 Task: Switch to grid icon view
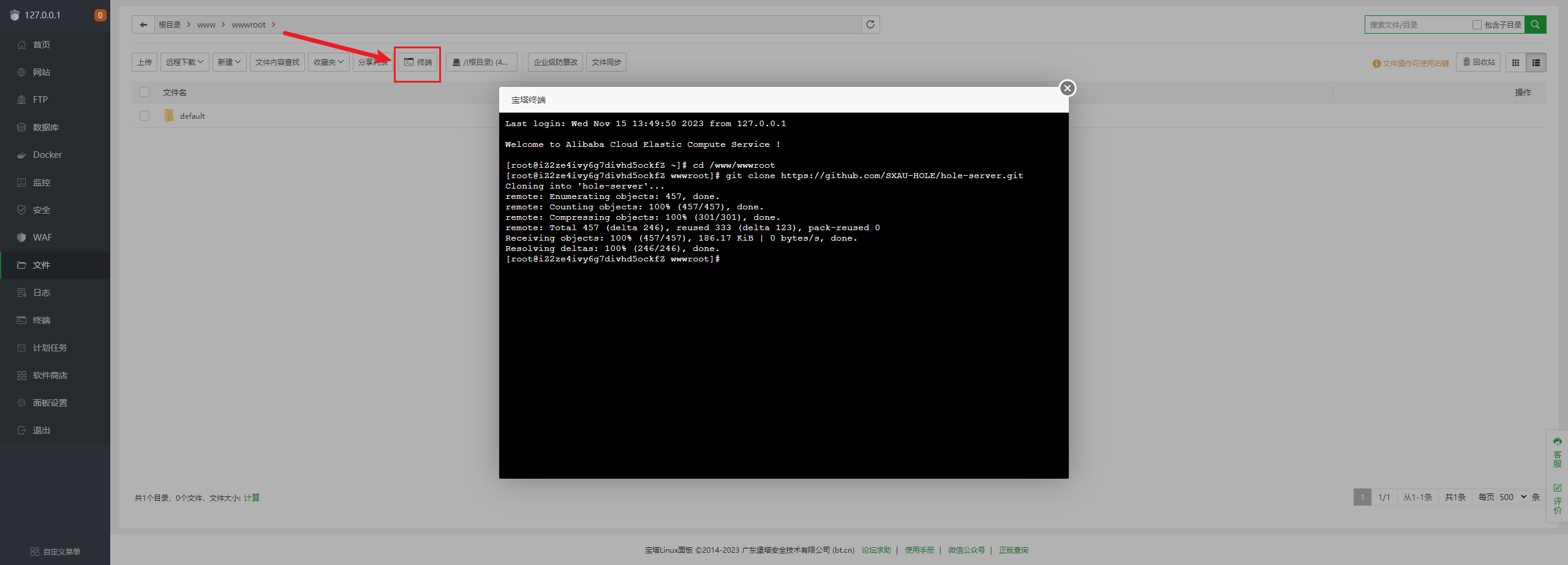[x=1516, y=62]
